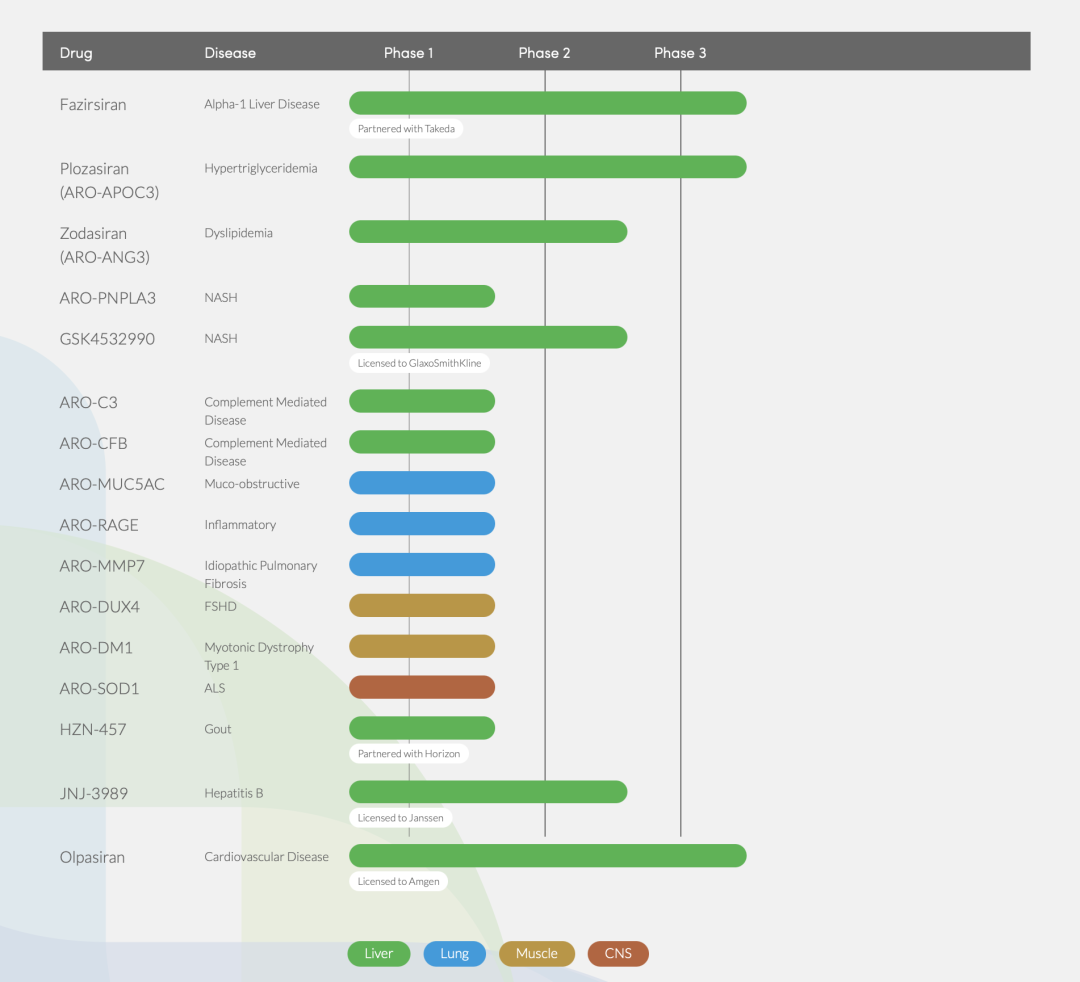Open the Licensed to Janssen tag

coord(400,818)
